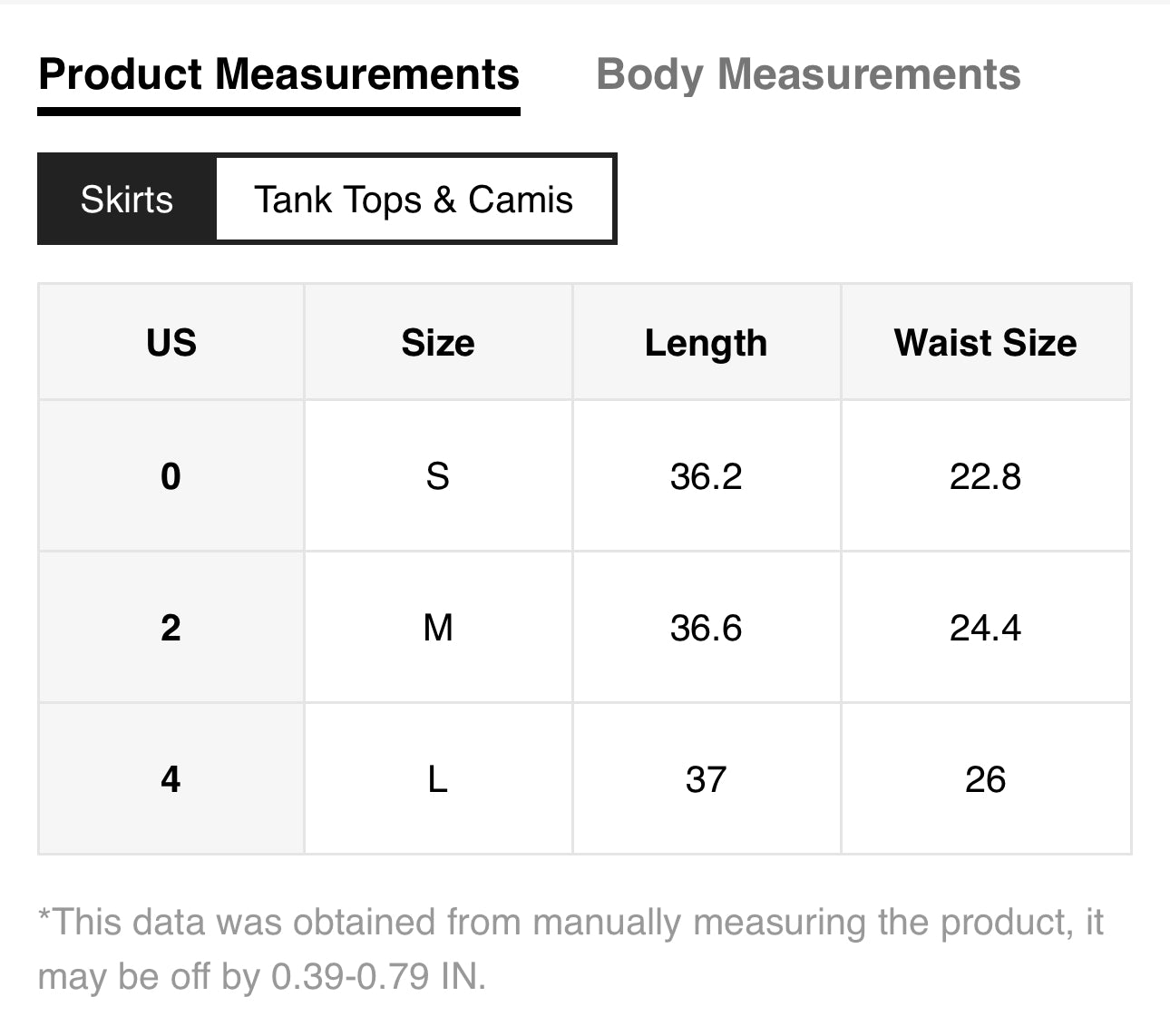This screenshot has width=1170, height=1036.
Task: Click the 22.8 waist size value
Action: click(985, 476)
